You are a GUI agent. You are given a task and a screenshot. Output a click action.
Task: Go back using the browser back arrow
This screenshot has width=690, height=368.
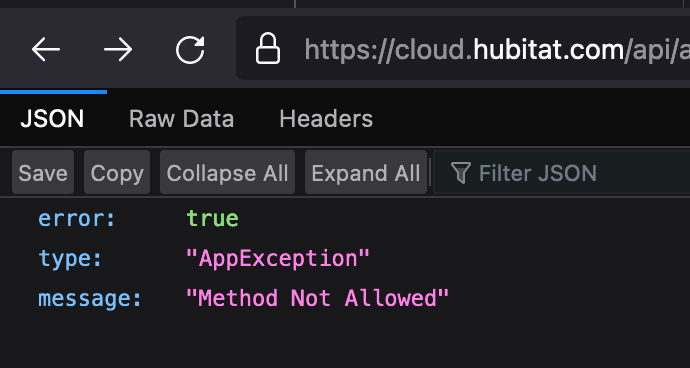click(46, 49)
